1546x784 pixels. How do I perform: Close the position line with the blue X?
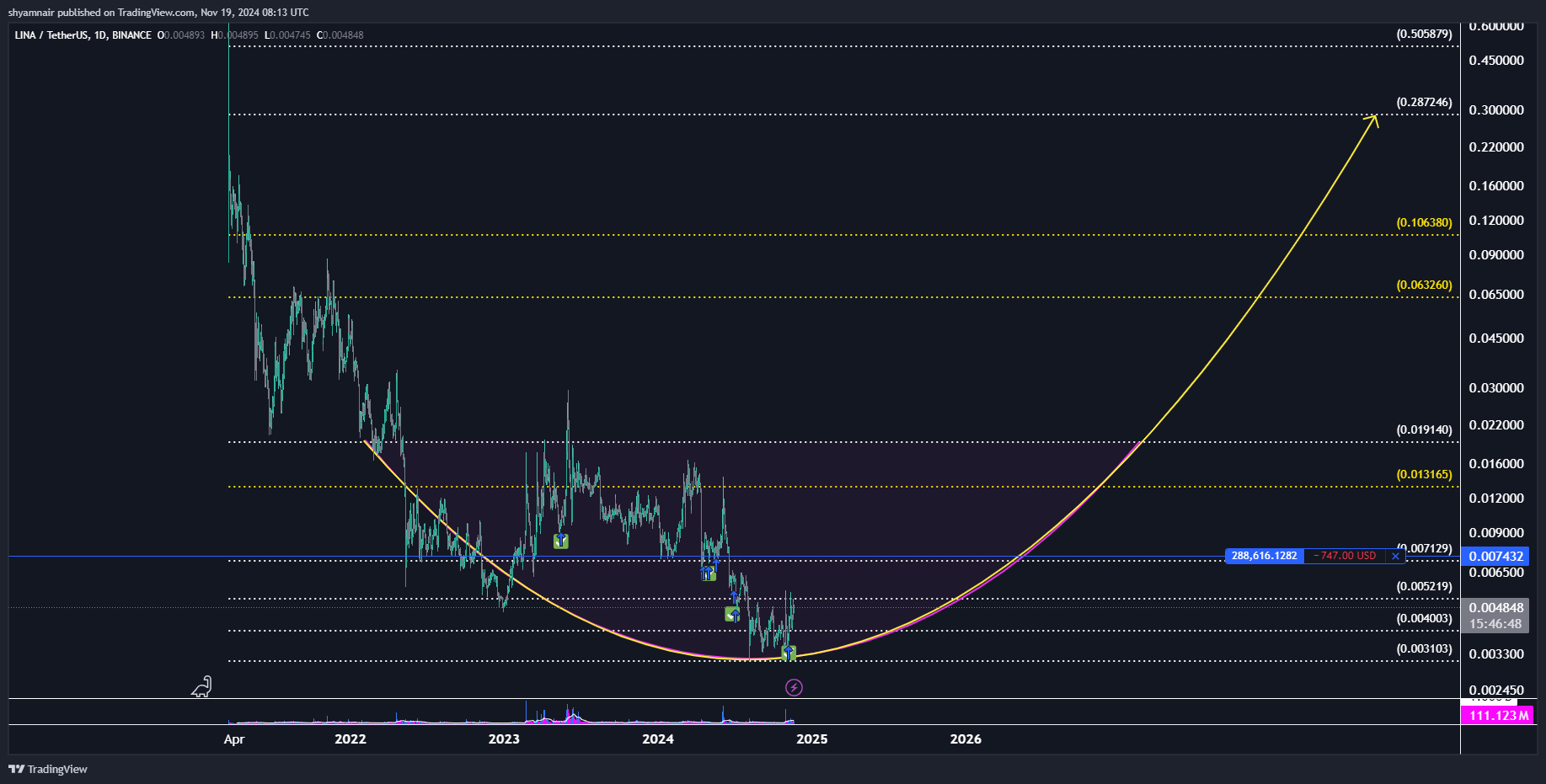click(1395, 556)
